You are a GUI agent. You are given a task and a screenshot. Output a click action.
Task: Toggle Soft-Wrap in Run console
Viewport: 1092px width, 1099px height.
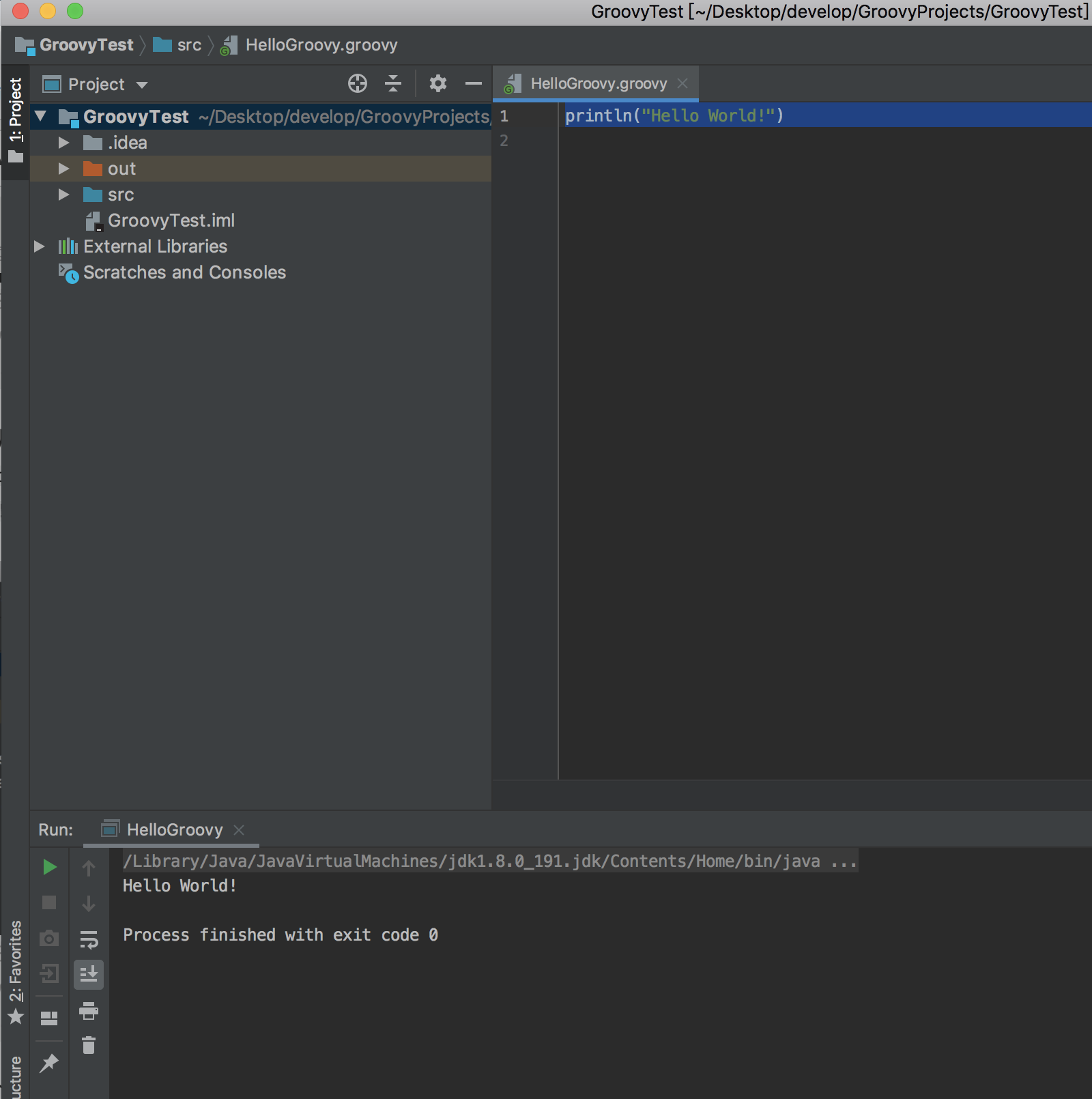(89, 940)
